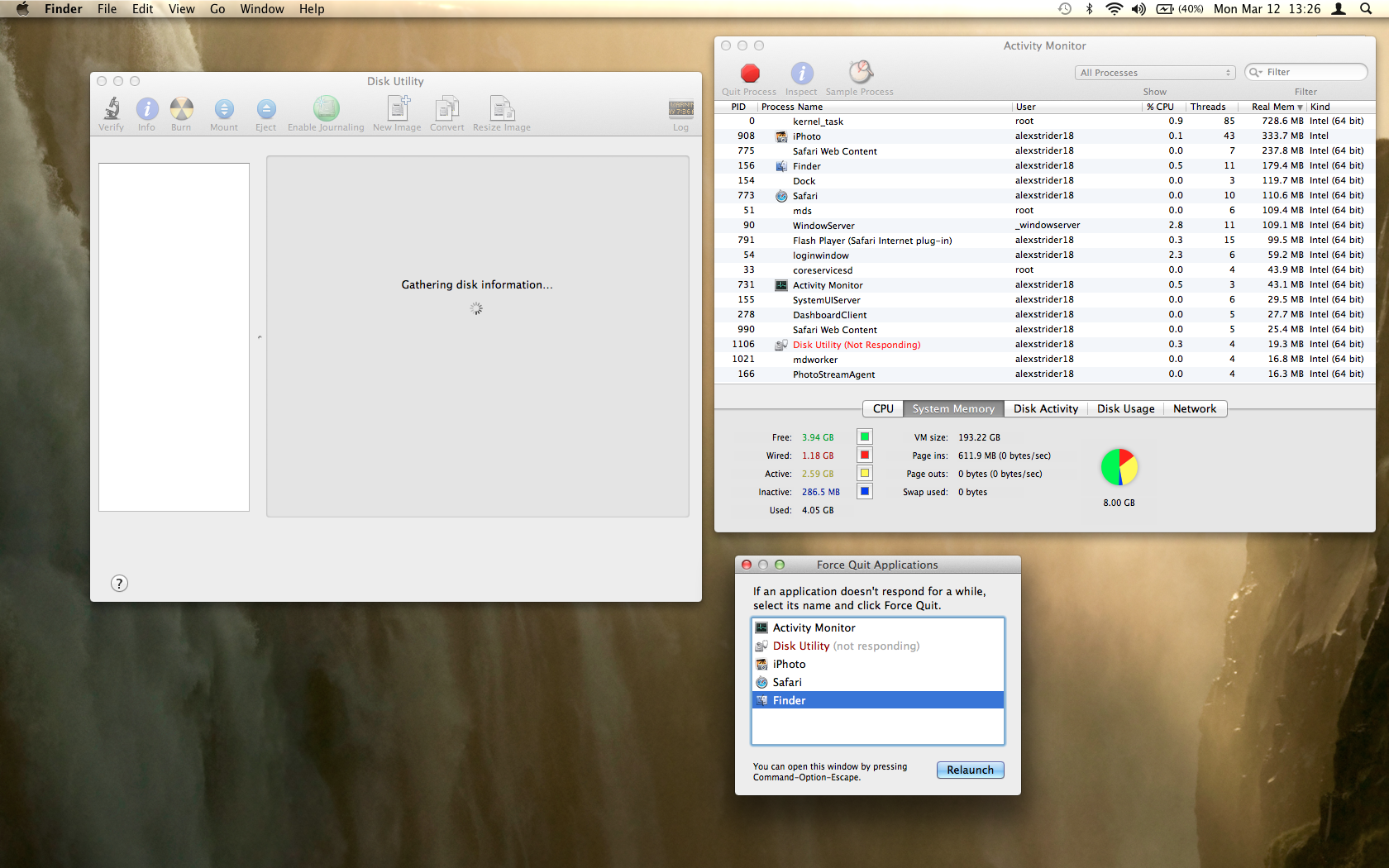The image size is (1389, 868).
Task: Select Finder in Force Quit list
Action: click(x=877, y=701)
